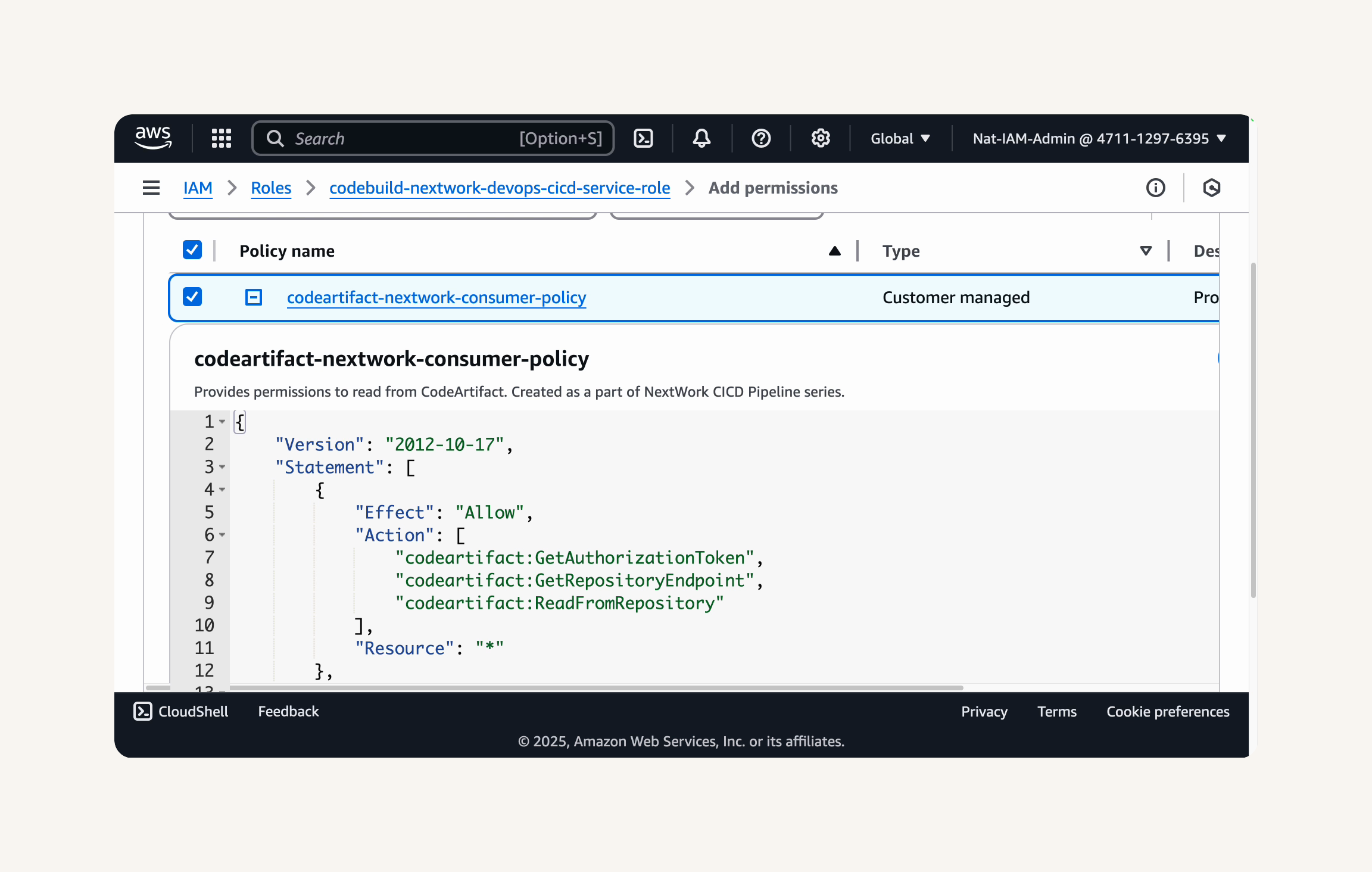Image resolution: width=1372 pixels, height=872 pixels.
Task: Click the page vertical scrollbar
Action: [x=1253, y=429]
